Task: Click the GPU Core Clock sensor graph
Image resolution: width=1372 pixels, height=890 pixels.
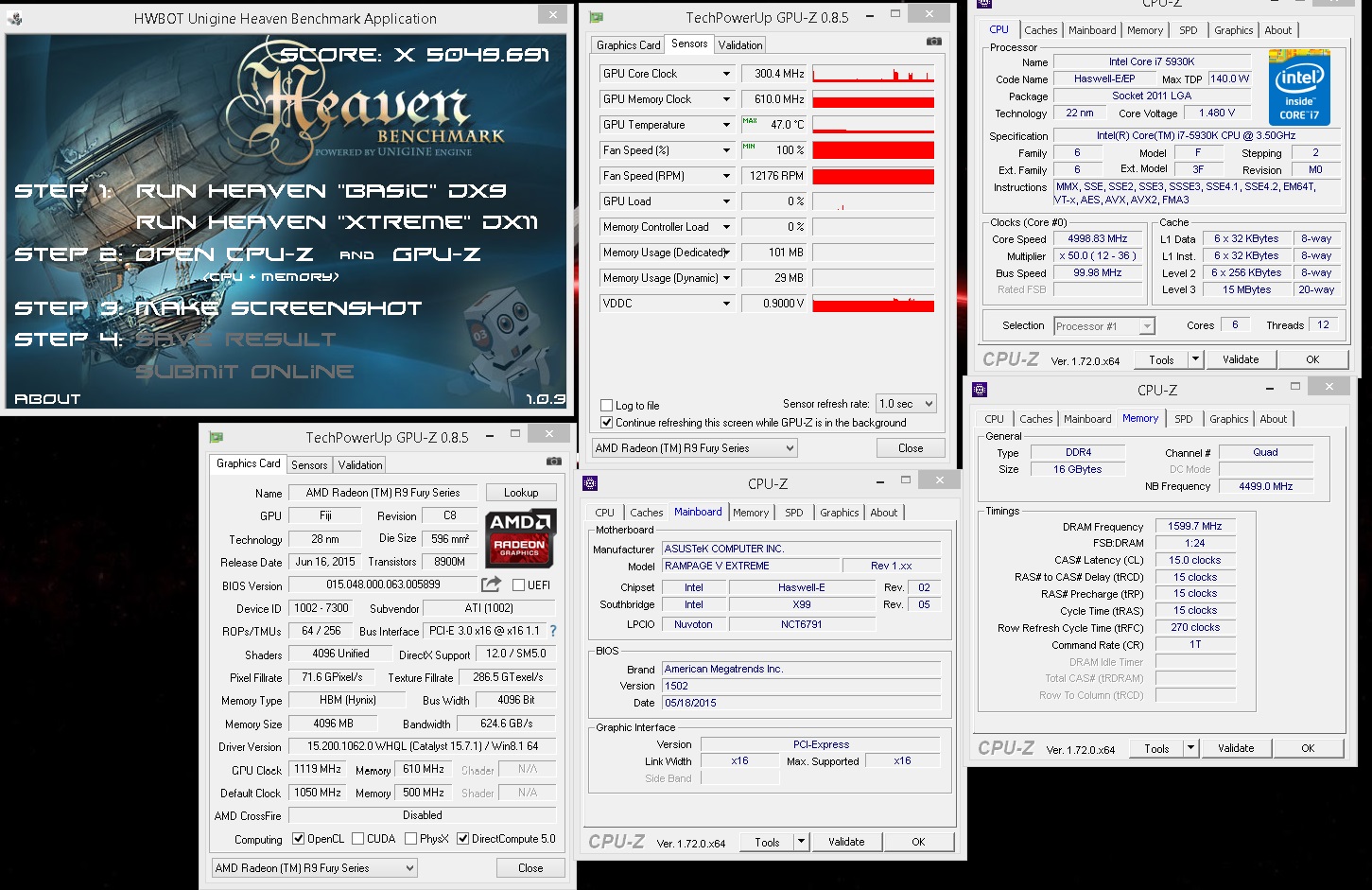Action: tap(873, 74)
